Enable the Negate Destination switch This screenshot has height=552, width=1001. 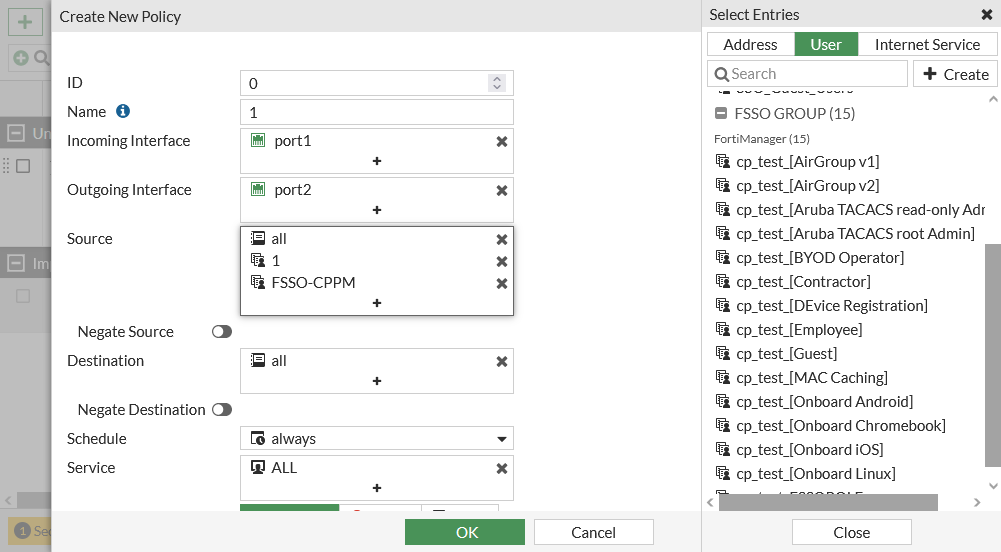point(222,410)
